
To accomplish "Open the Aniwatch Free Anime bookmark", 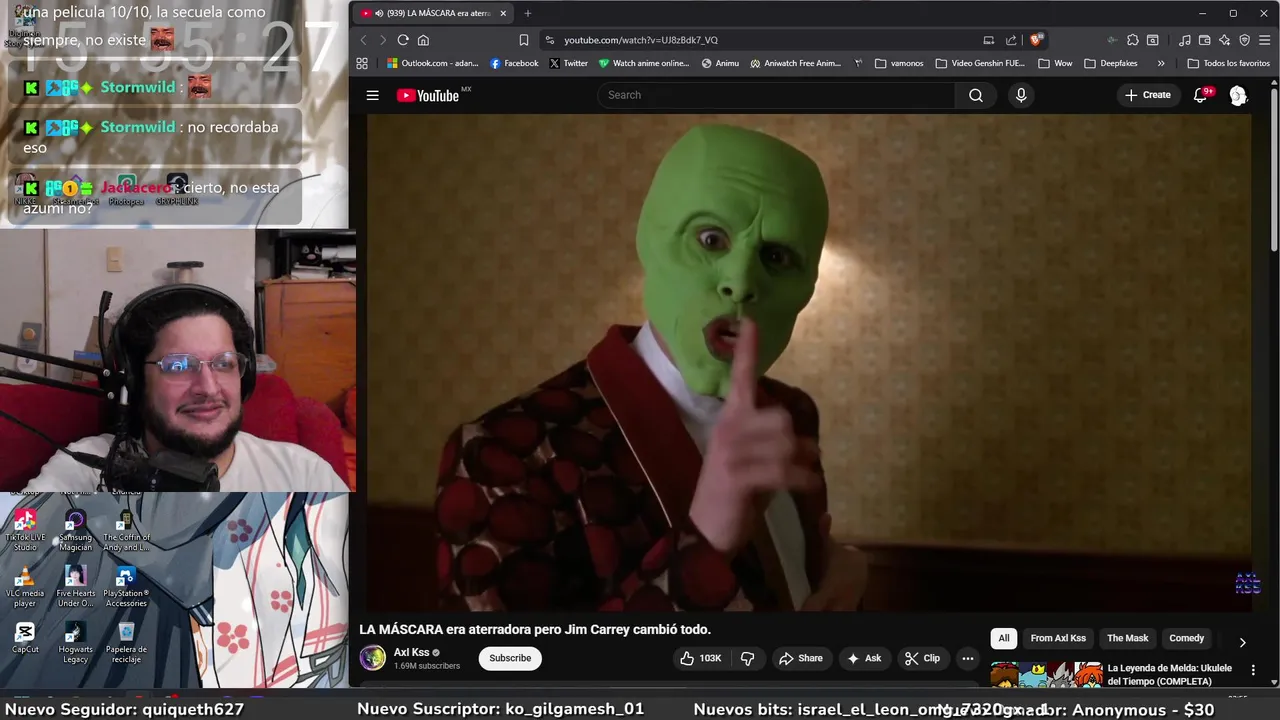I will [796, 63].
